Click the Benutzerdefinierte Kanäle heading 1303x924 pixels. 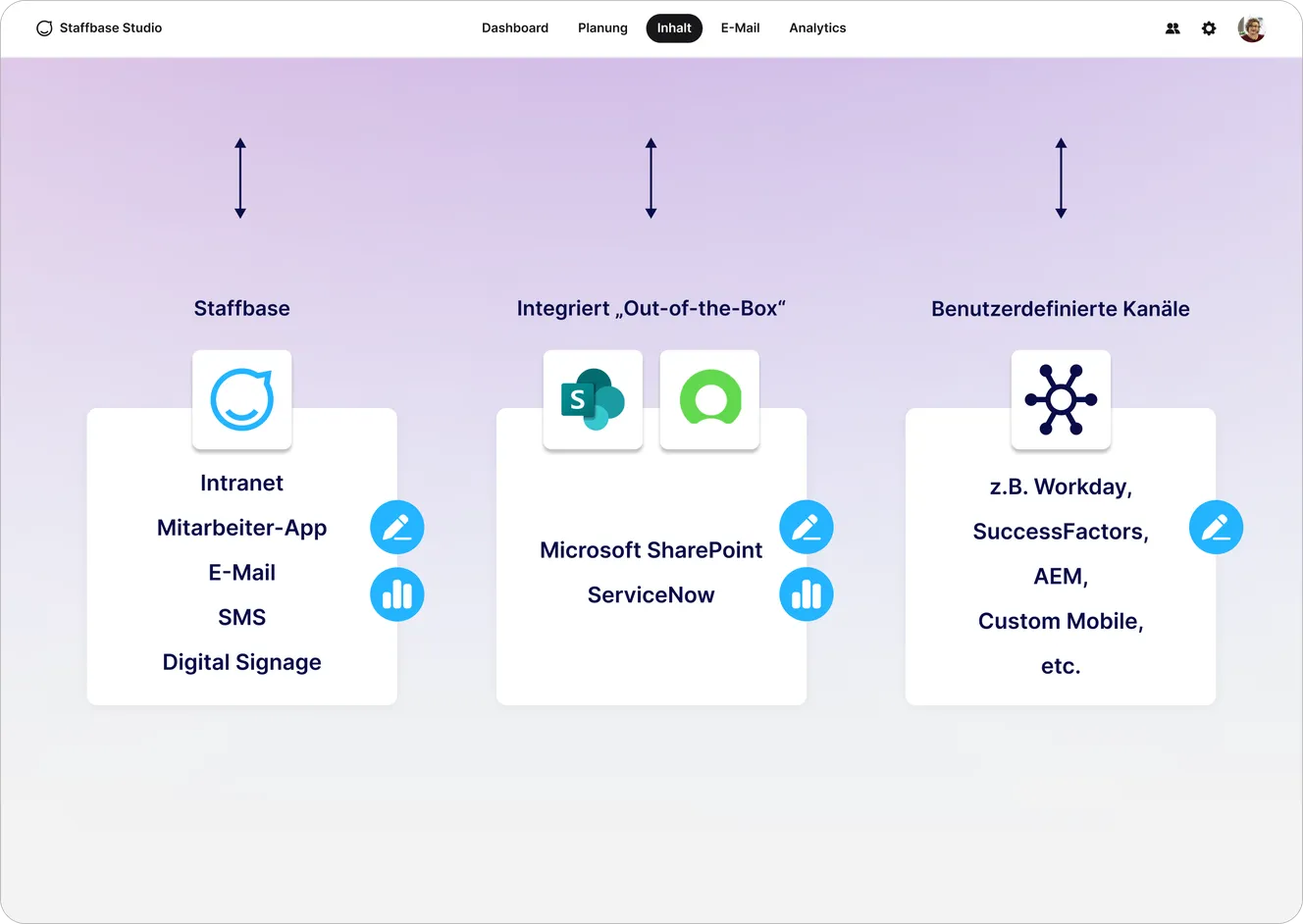(x=1061, y=309)
